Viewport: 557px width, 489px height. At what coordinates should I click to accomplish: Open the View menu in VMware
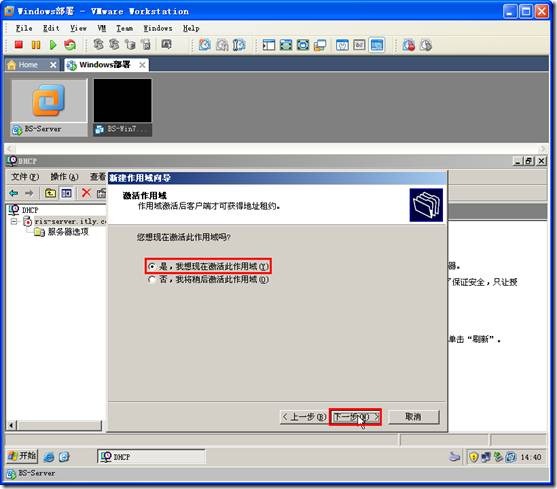pyautogui.click(x=78, y=28)
